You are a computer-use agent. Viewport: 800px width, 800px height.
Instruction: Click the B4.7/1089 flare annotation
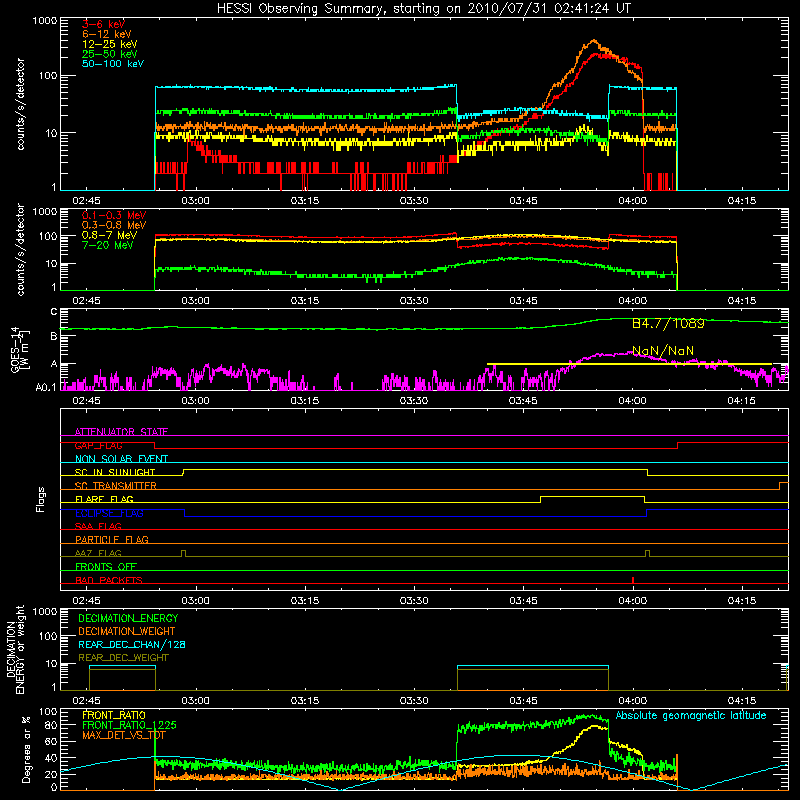click(x=668, y=323)
